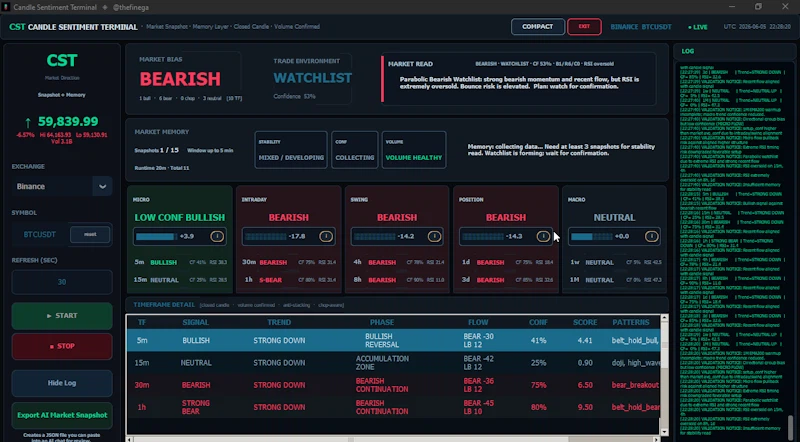800x442 pixels.
Task: Open info icon on Swing card
Action: (x=434, y=236)
